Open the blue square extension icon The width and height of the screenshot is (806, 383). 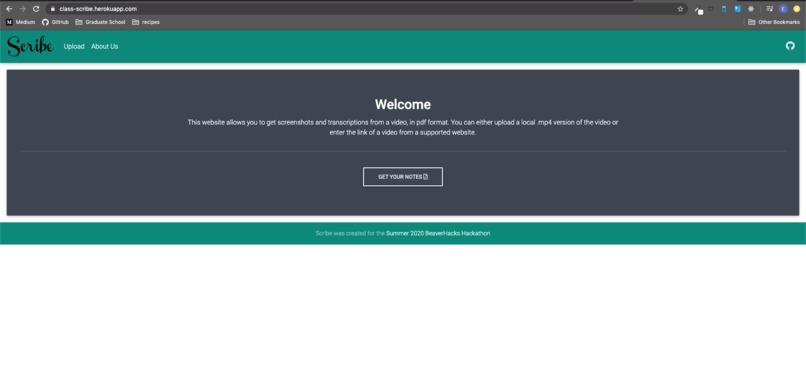[x=737, y=9]
